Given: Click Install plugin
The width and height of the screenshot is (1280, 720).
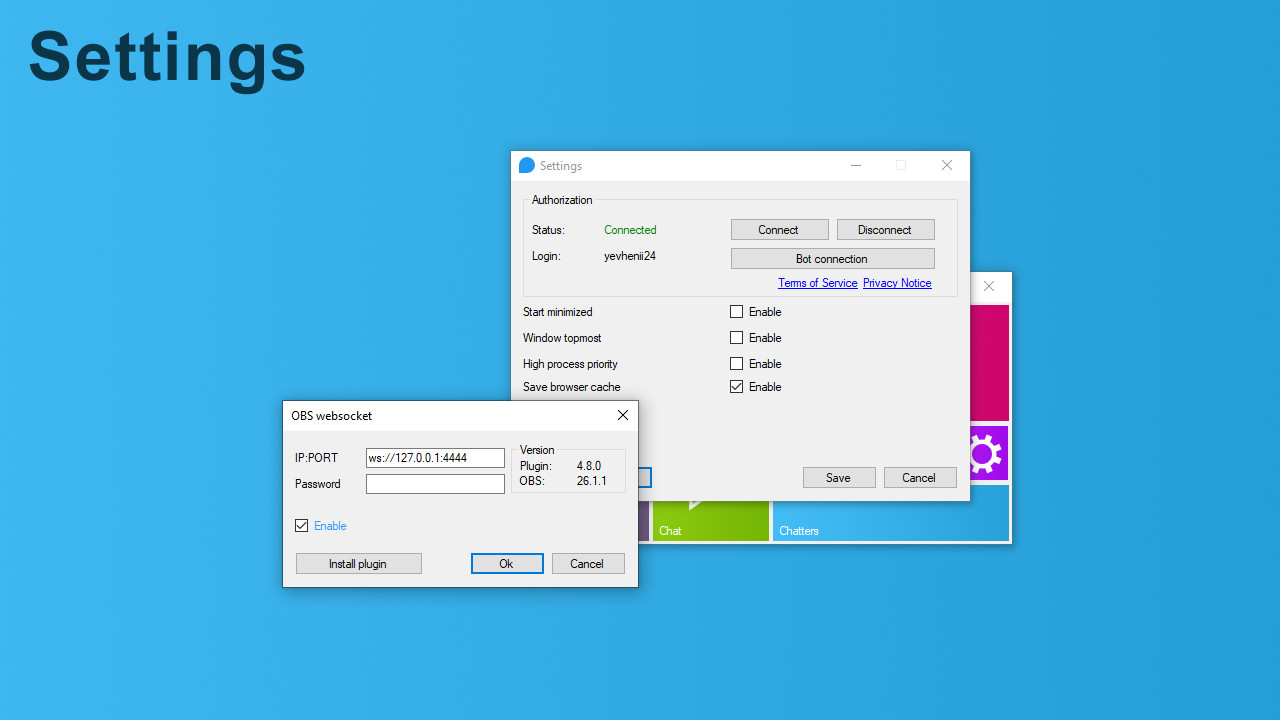Looking at the screenshot, I should [x=358, y=563].
